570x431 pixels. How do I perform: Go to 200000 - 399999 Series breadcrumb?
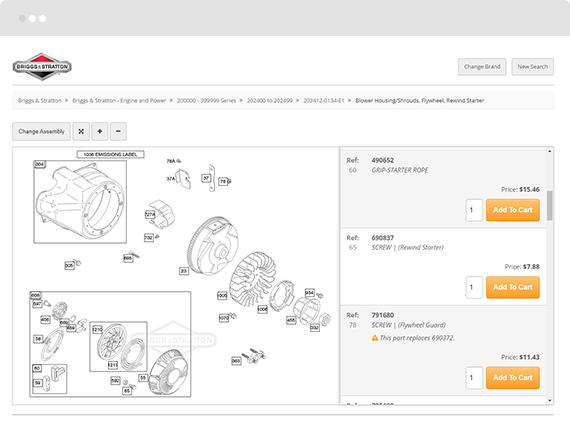[206, 100]
